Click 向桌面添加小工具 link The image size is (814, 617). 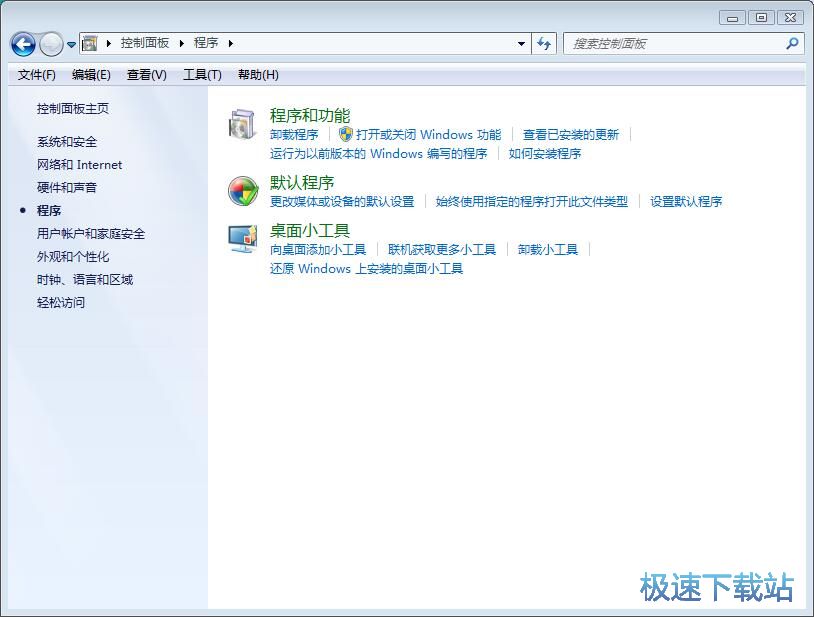[x=318, y=250]
